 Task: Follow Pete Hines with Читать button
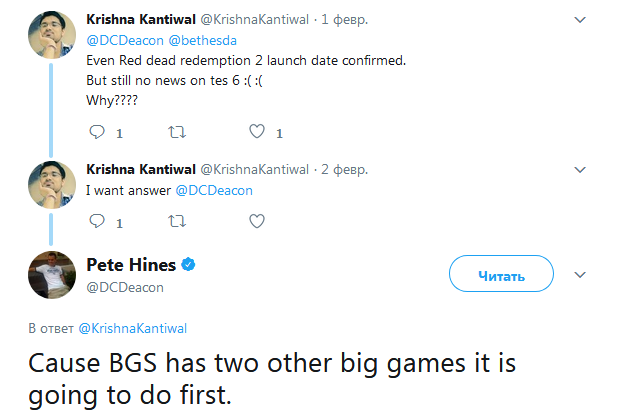(x=501, y=274)
